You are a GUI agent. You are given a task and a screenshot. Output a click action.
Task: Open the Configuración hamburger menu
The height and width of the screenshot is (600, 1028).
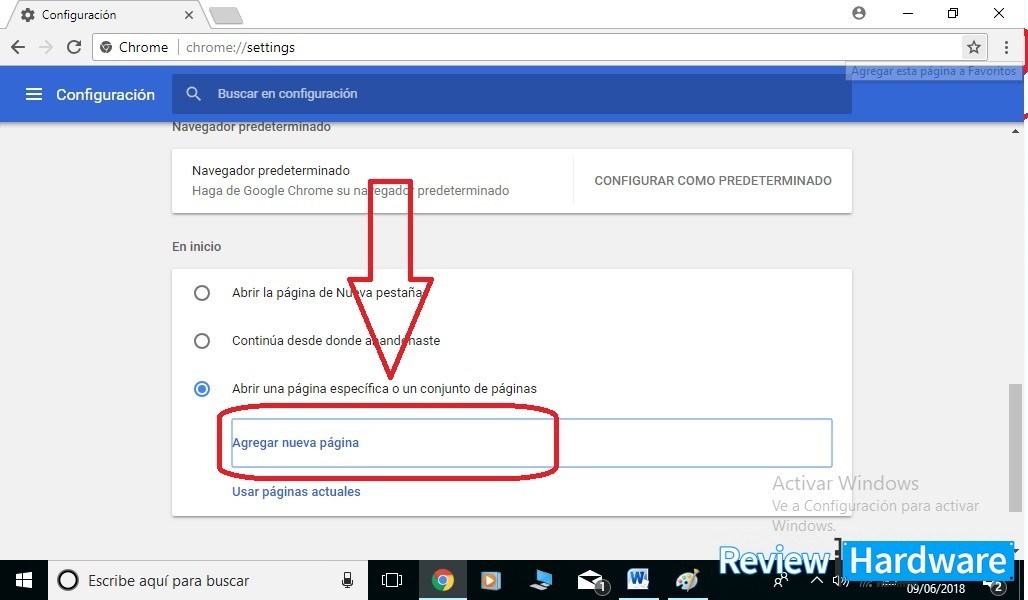33,94
